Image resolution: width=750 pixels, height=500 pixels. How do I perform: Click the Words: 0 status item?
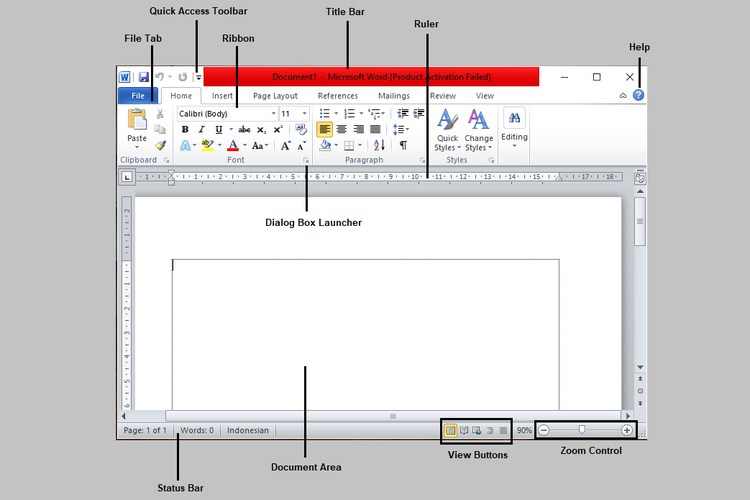197,430
